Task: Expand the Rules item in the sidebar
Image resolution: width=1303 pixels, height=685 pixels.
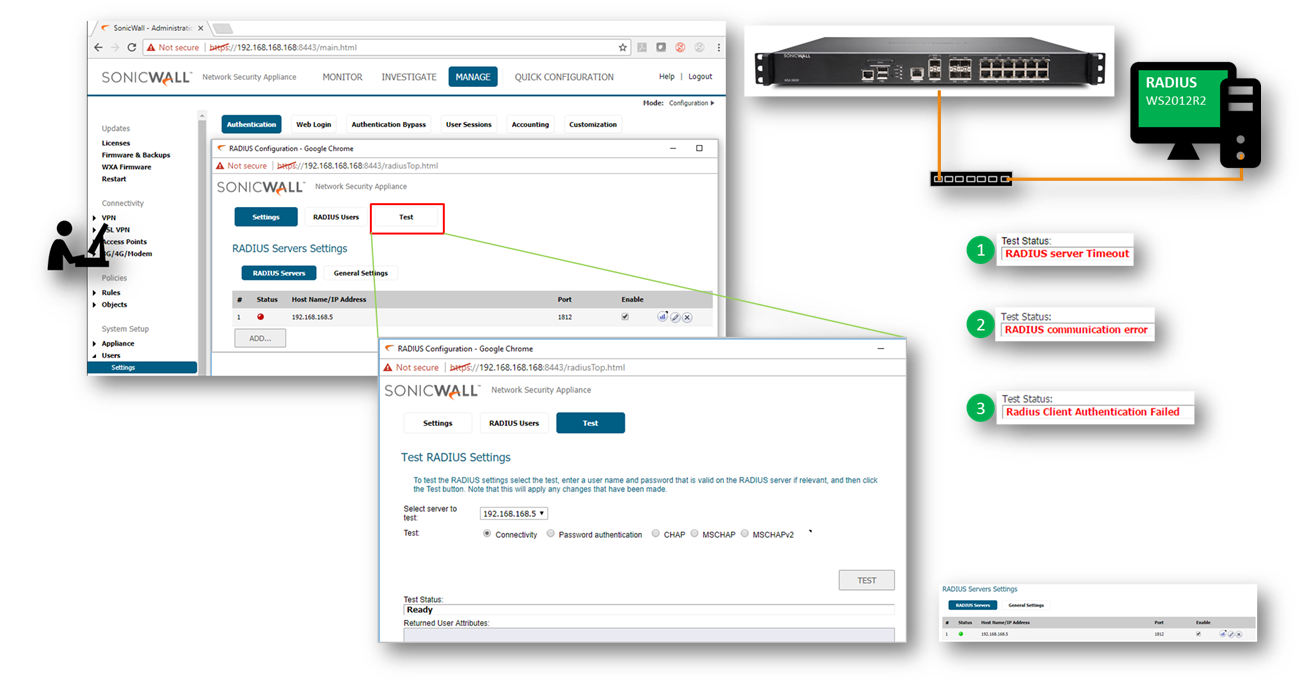Action: (x=95, y=293)
